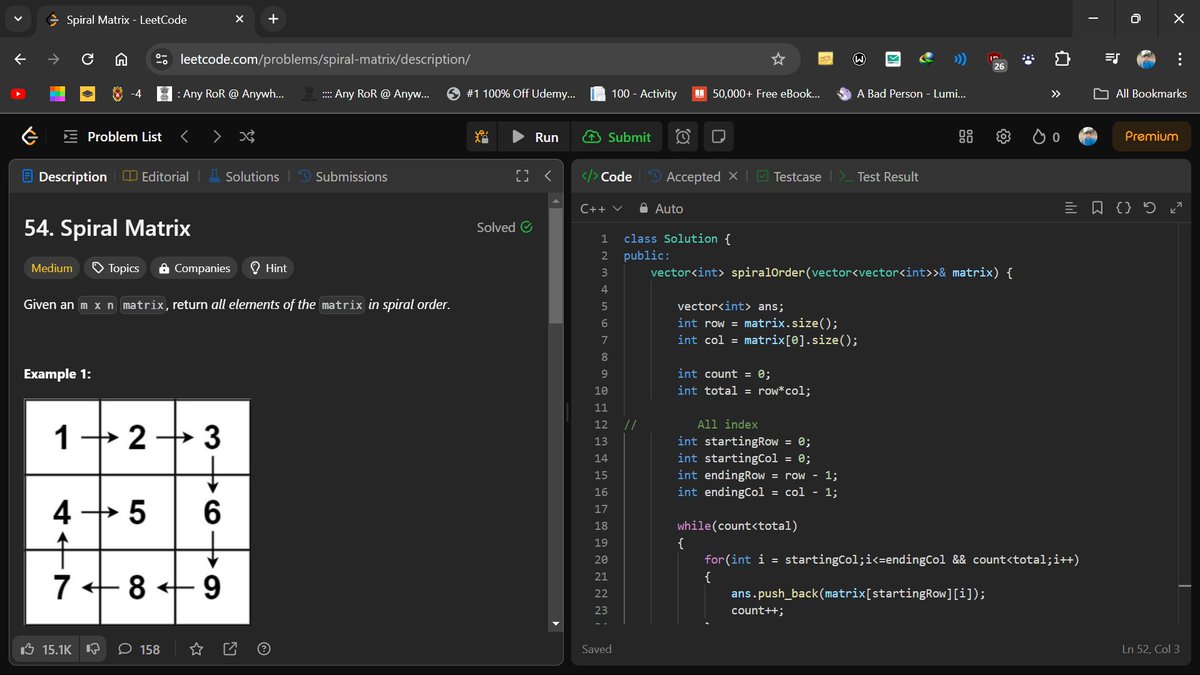
Task: Go to the next problem with right chevron
Action: pos(217,136)
